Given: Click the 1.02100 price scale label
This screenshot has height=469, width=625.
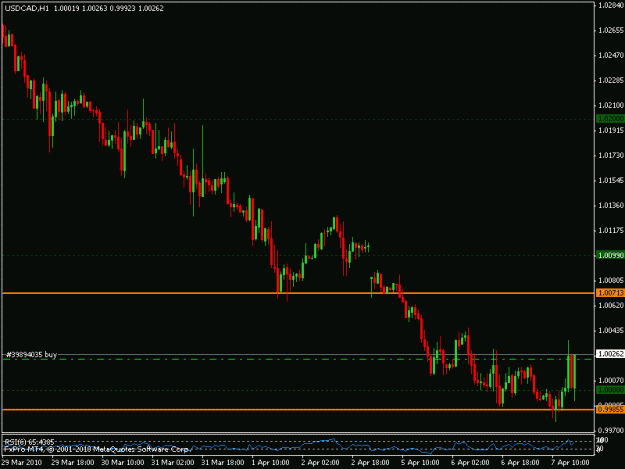Looking at the screenshot, I should point(611,106).
